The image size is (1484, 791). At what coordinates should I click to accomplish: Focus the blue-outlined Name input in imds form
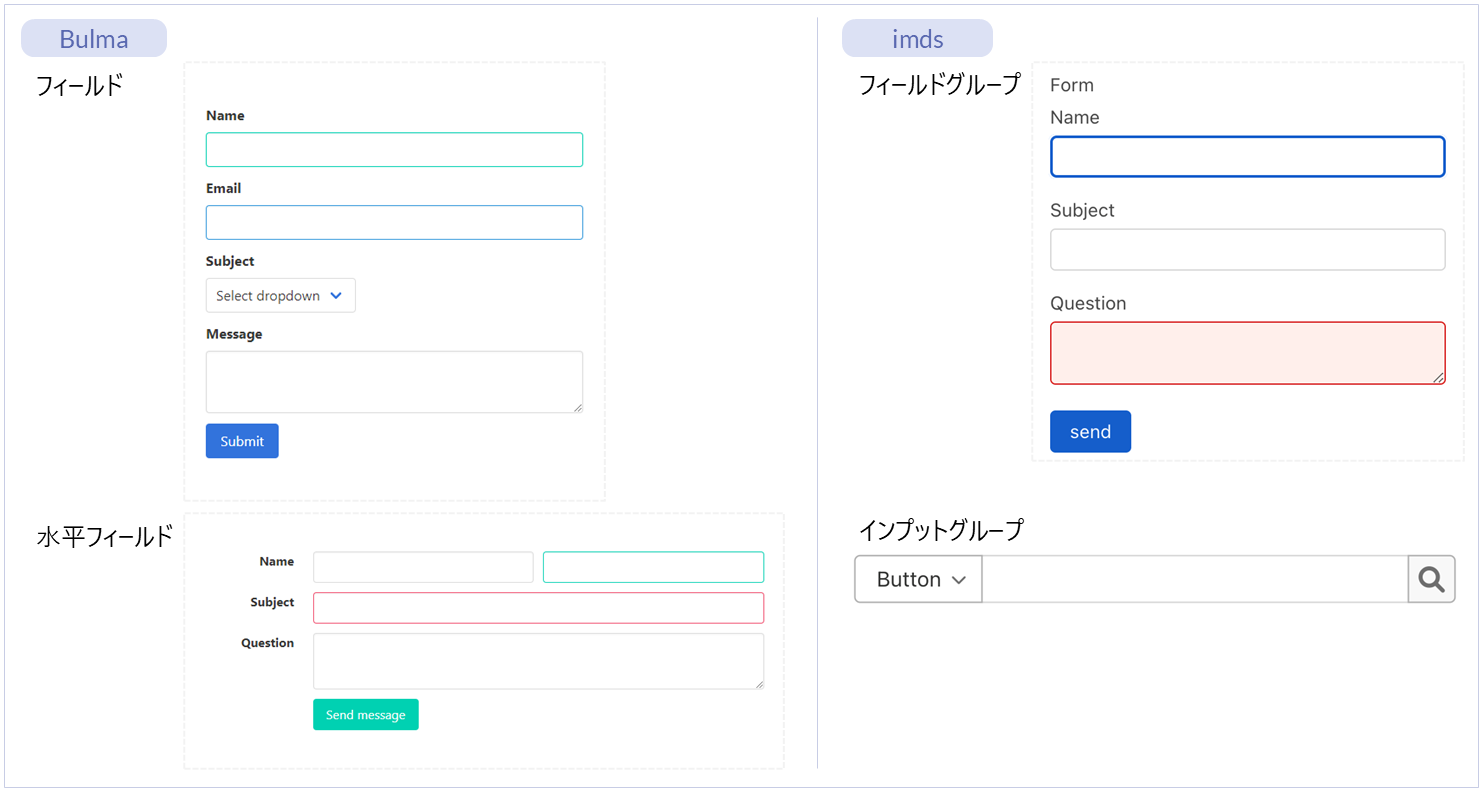pos(1247,157)
